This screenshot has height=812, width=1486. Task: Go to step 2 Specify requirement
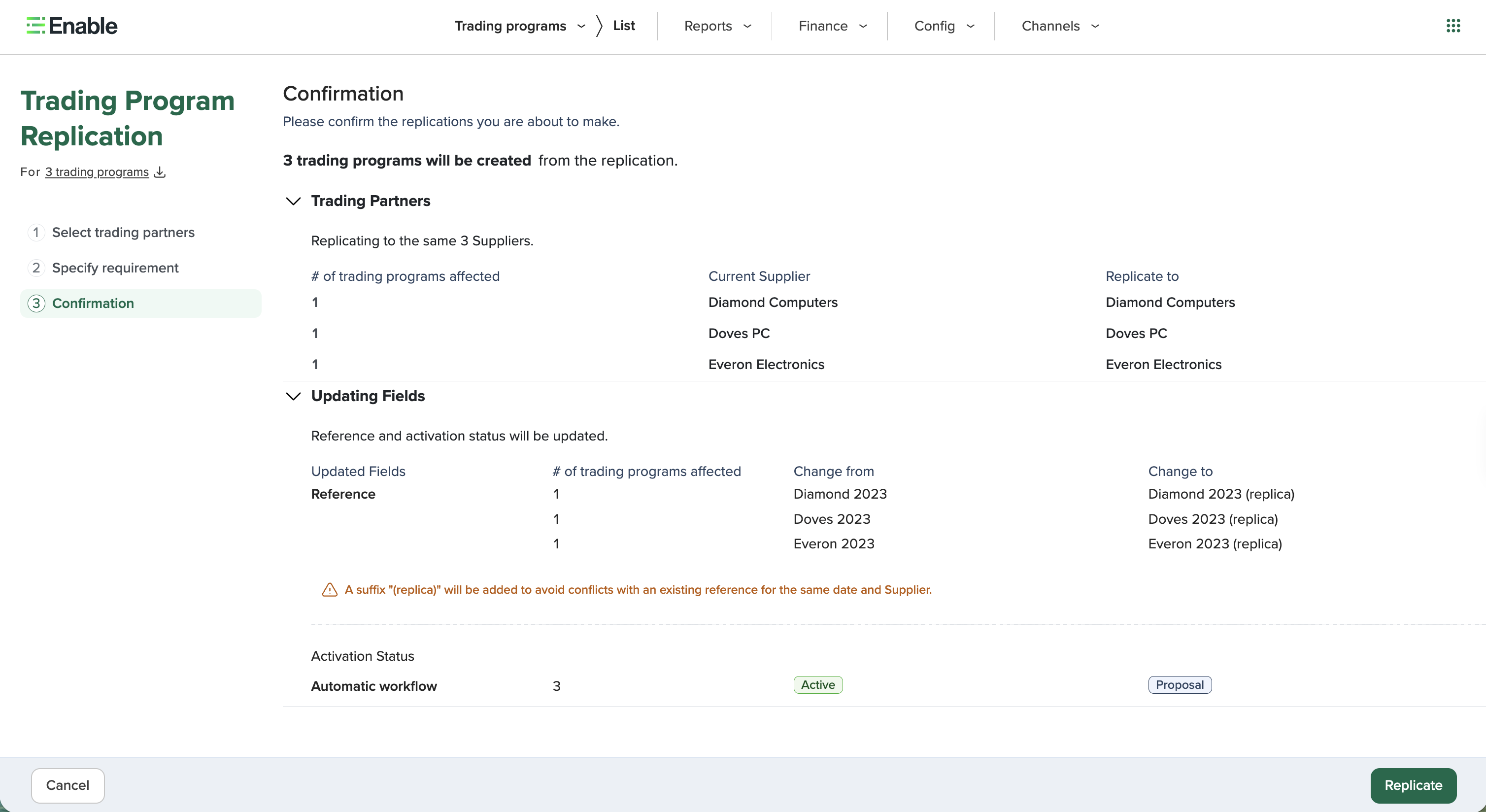pos(103,268)
